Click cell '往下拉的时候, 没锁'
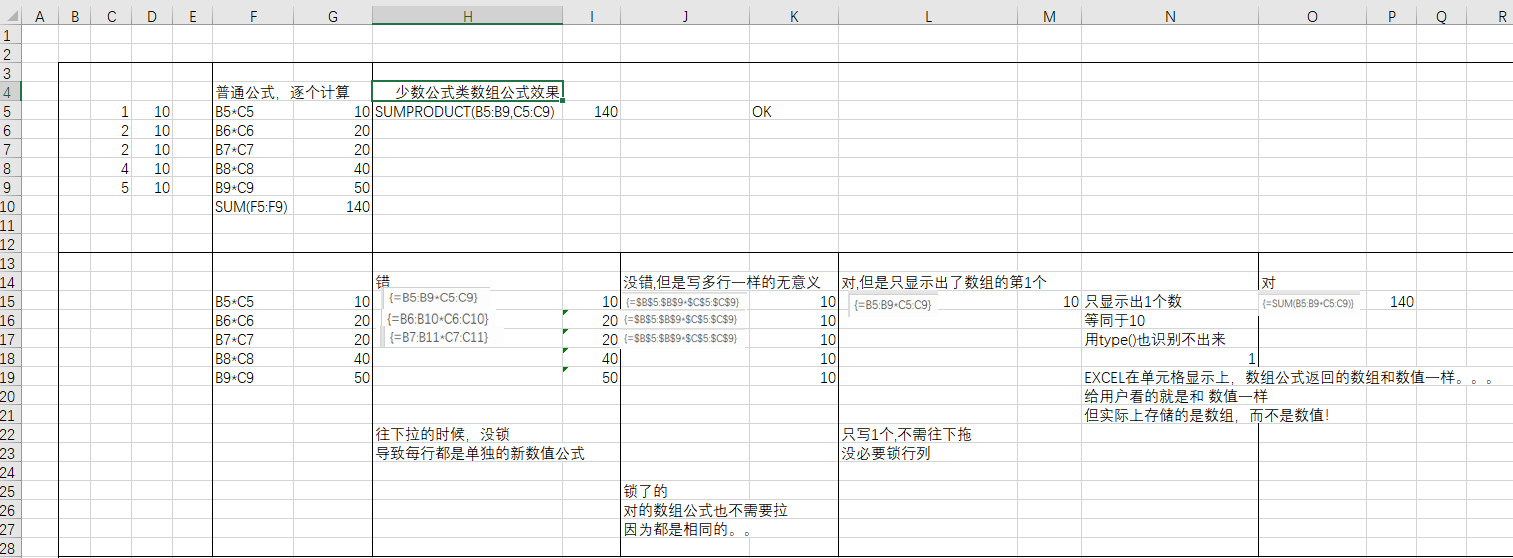The height and width of the screenshot is (558, 1513). pos(441,435)
